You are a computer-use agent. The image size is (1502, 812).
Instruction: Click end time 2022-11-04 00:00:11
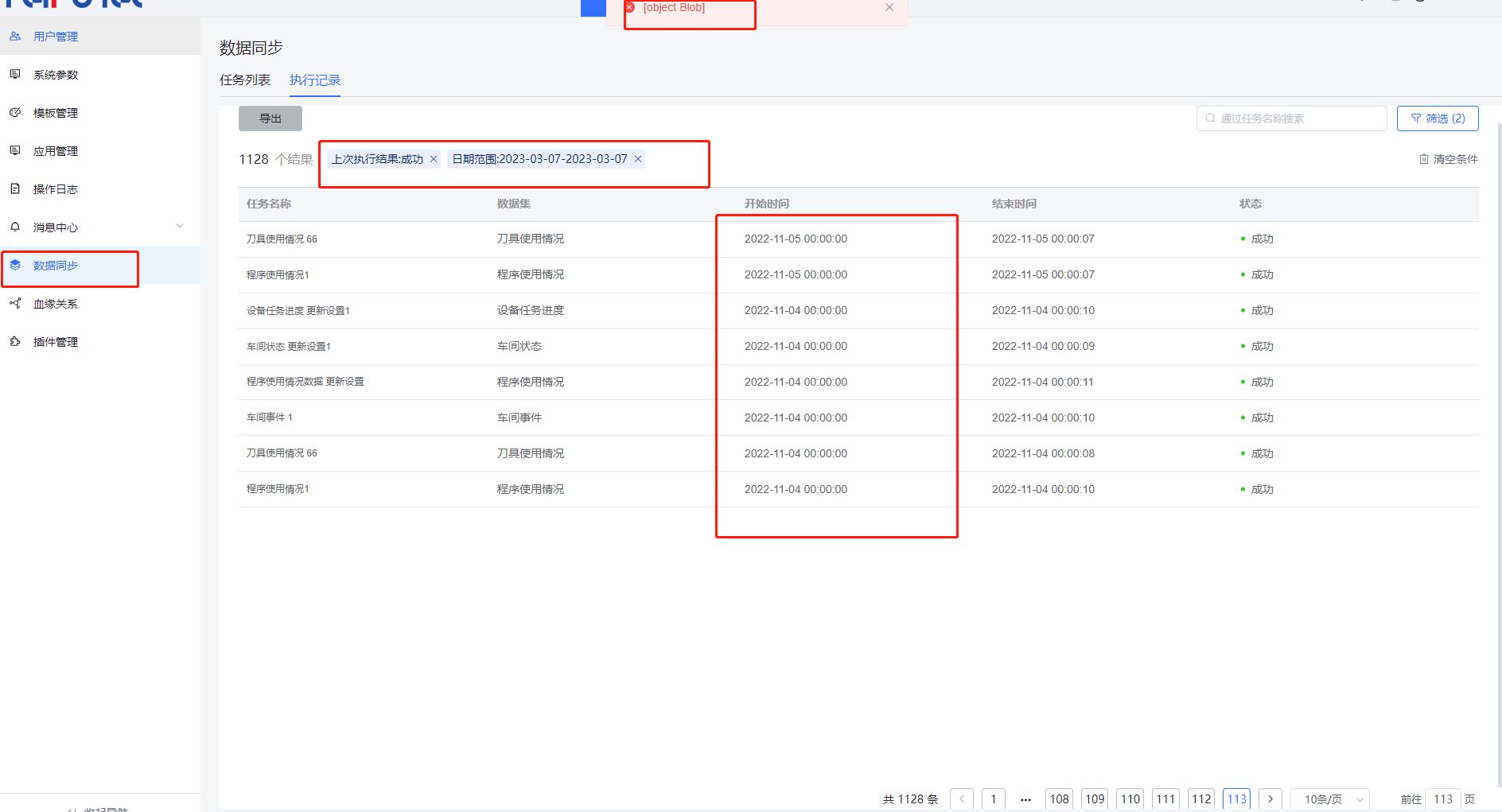1043,382
